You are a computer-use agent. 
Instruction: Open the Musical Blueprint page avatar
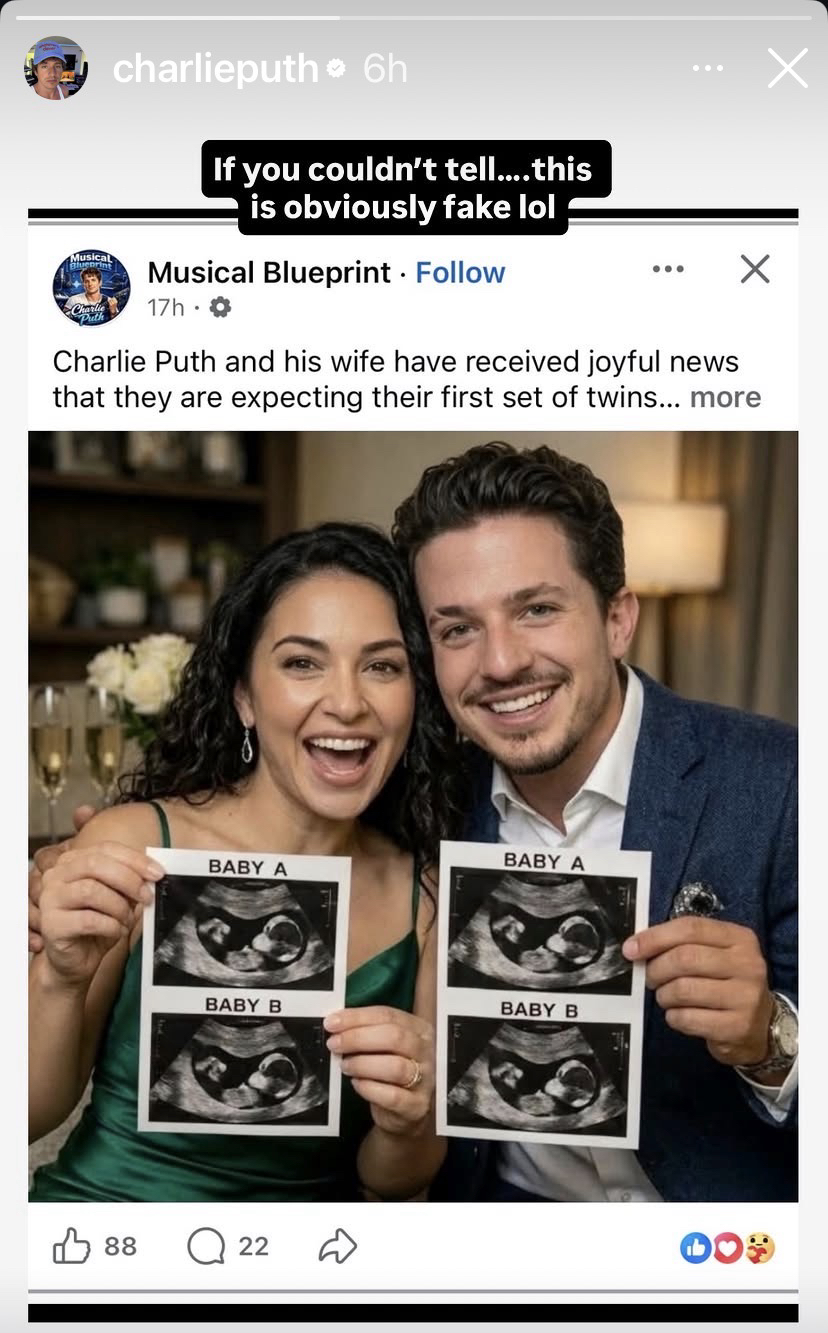(x=91, y=289)
